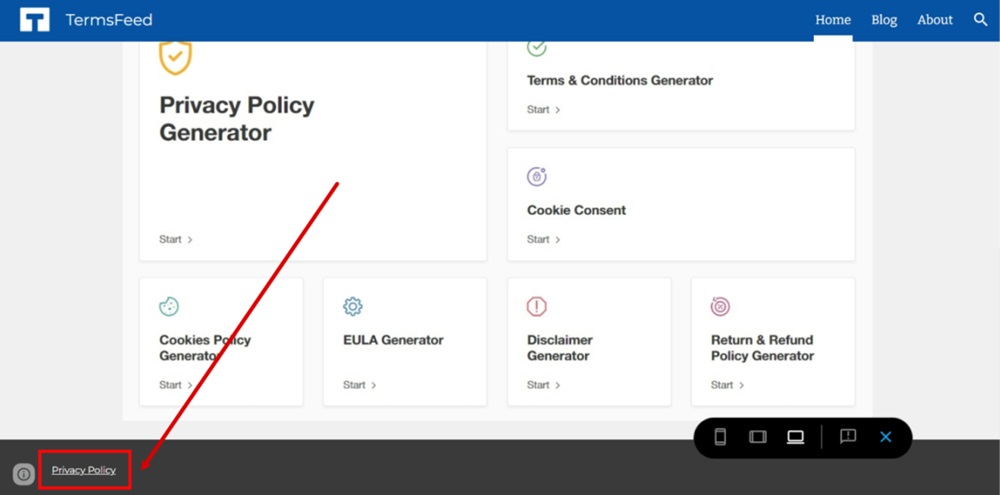
Task: Click the TermsFeed brand name
Action: tap(109, 20)
